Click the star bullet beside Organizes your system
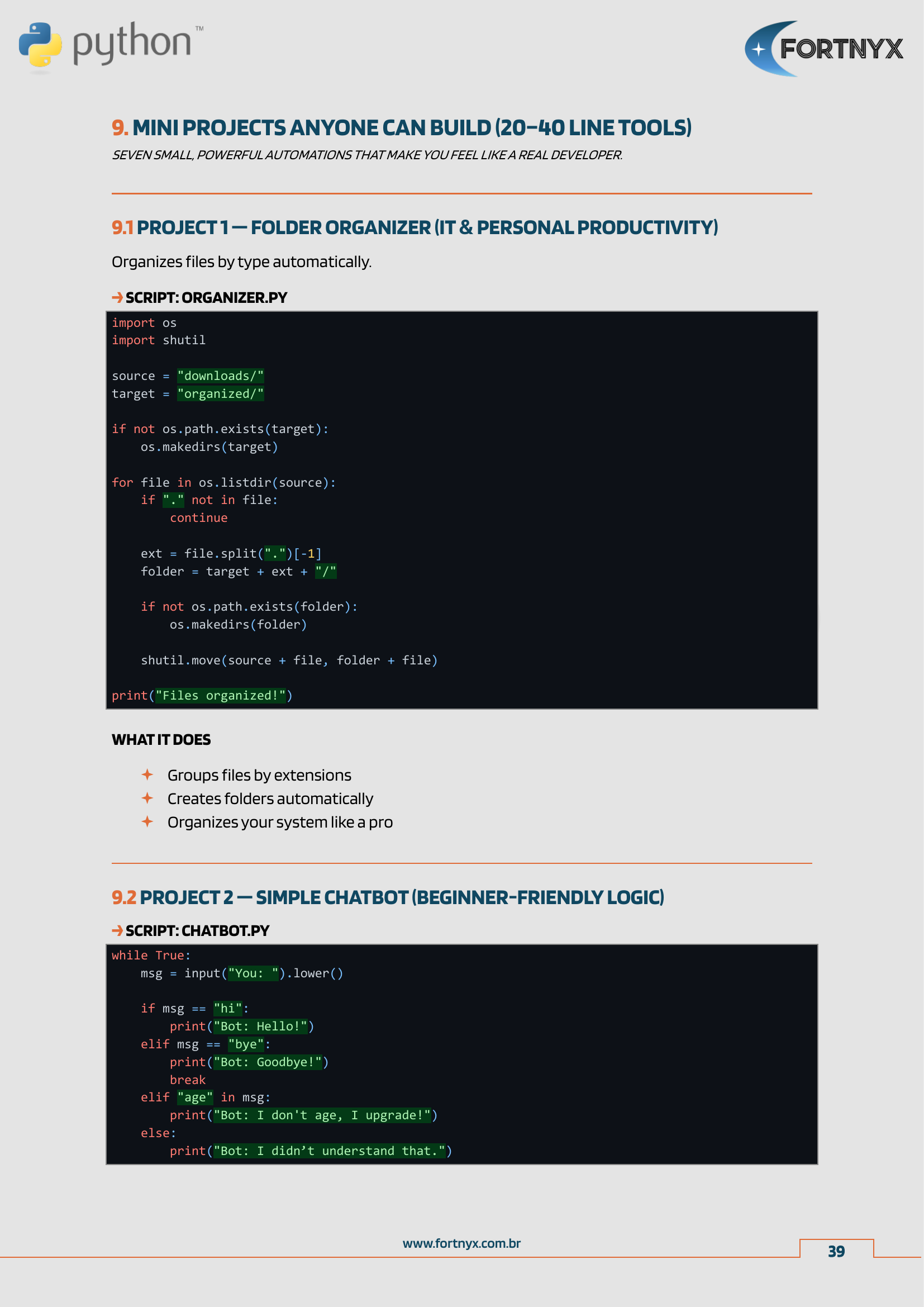 pos(147,821)
